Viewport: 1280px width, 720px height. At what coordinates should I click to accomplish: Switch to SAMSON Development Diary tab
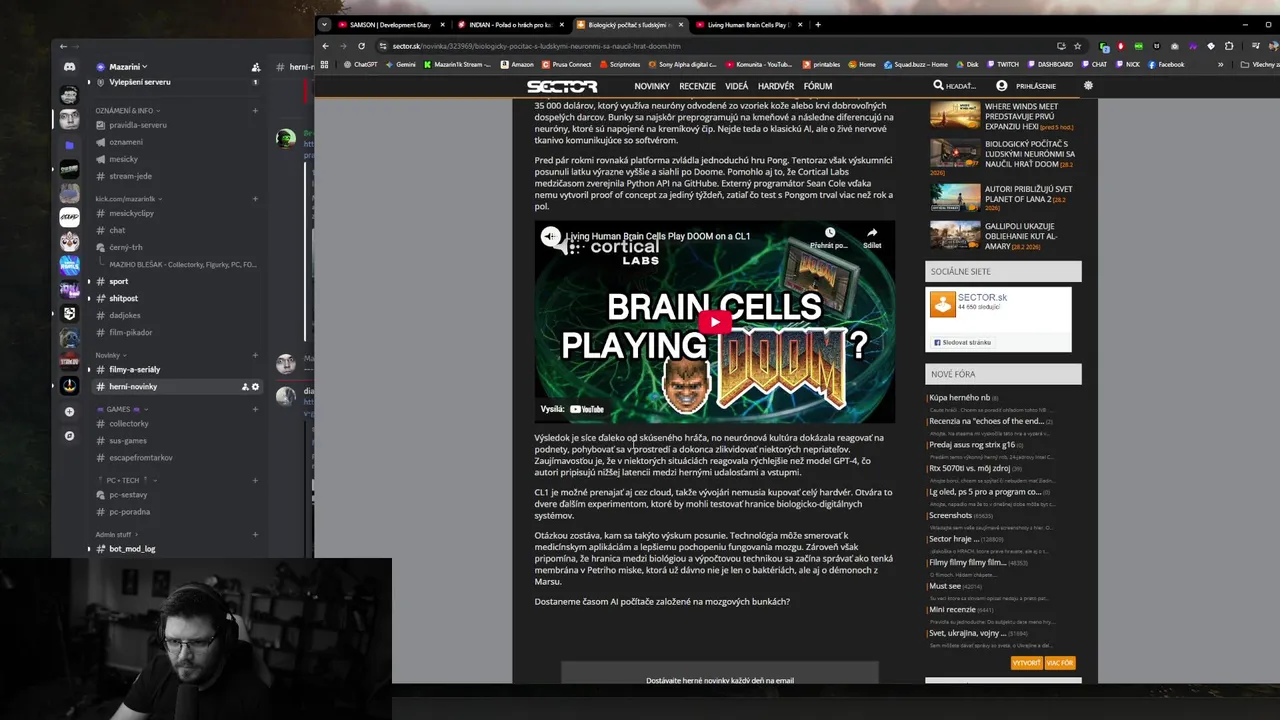click(x=390, y=25)
